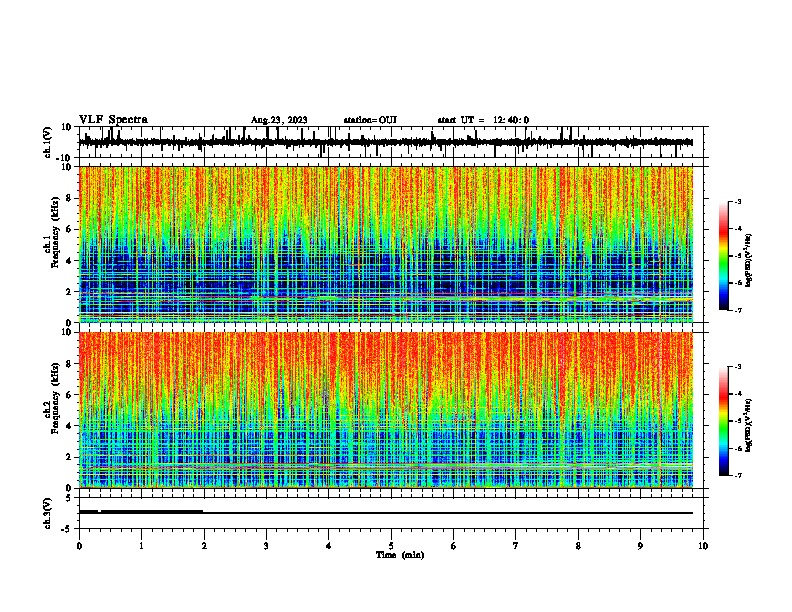Viewport: 792px width, 612px height.
Task: Select the 10 kHz tick of ch.2 spectrogram
Action: pos(67,332)
